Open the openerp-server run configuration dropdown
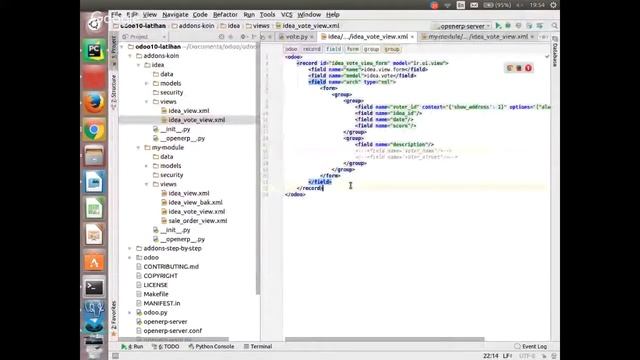This screenshot has height=360, width=640. [x=462, y=26]
